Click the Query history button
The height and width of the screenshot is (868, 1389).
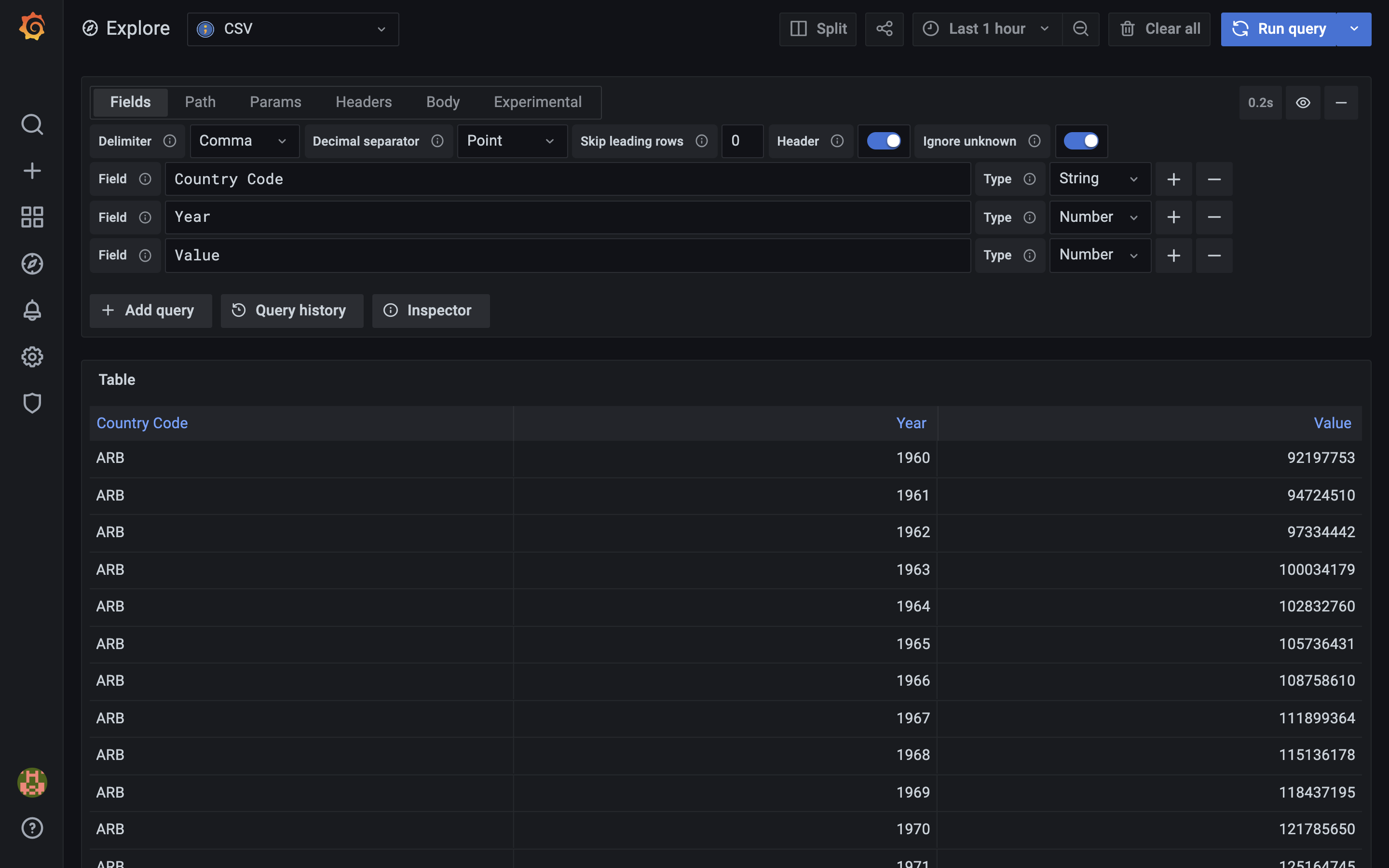292,311
